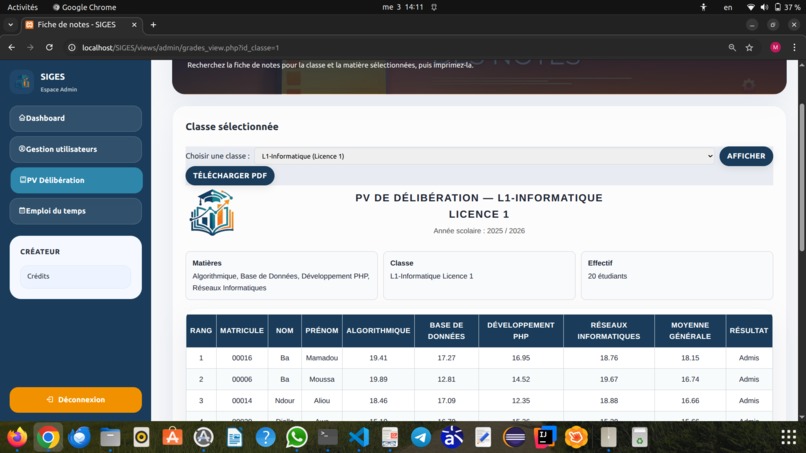Click the prénom Moussa cell
This screenshot has height=453, width=806.
click(x=322, y=379)
